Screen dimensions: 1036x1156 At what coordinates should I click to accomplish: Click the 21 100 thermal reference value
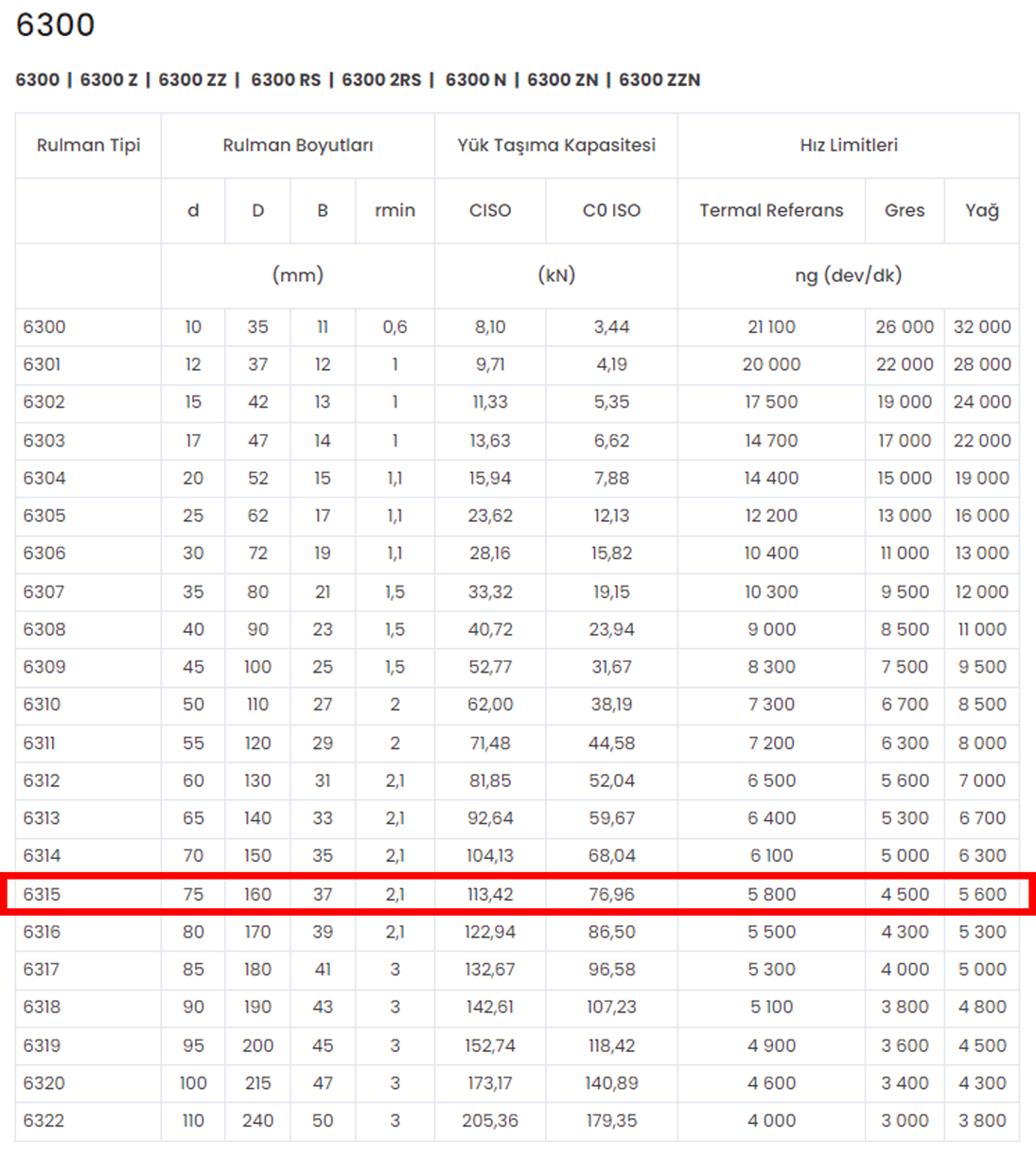click(771, 326)
